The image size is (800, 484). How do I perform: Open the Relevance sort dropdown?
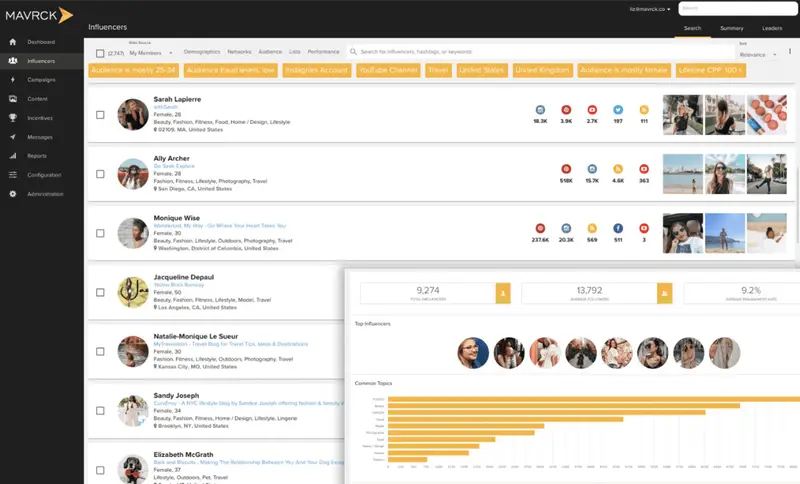758,54
